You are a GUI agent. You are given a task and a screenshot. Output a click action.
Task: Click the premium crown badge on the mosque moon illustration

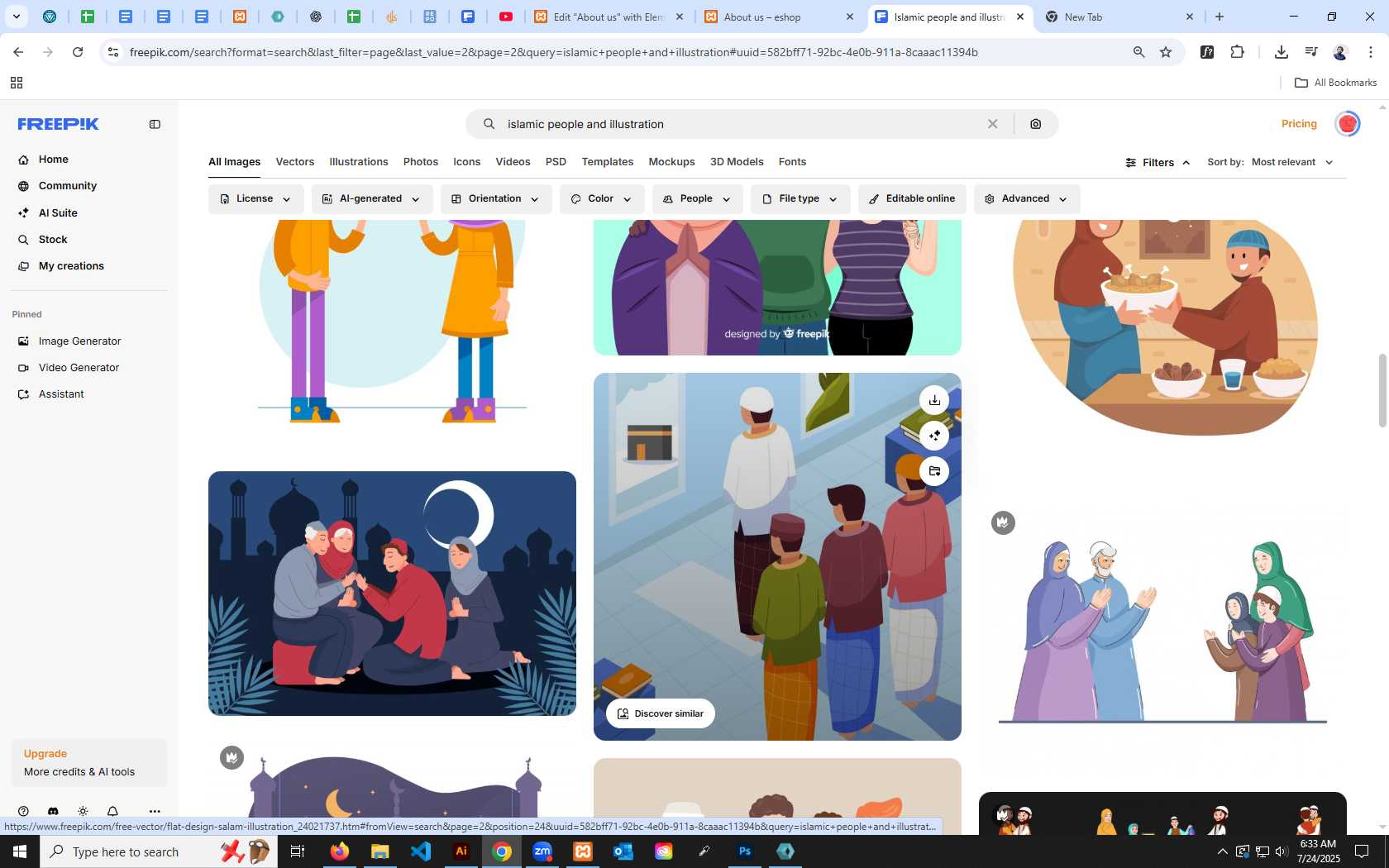[x=231, y=757]
